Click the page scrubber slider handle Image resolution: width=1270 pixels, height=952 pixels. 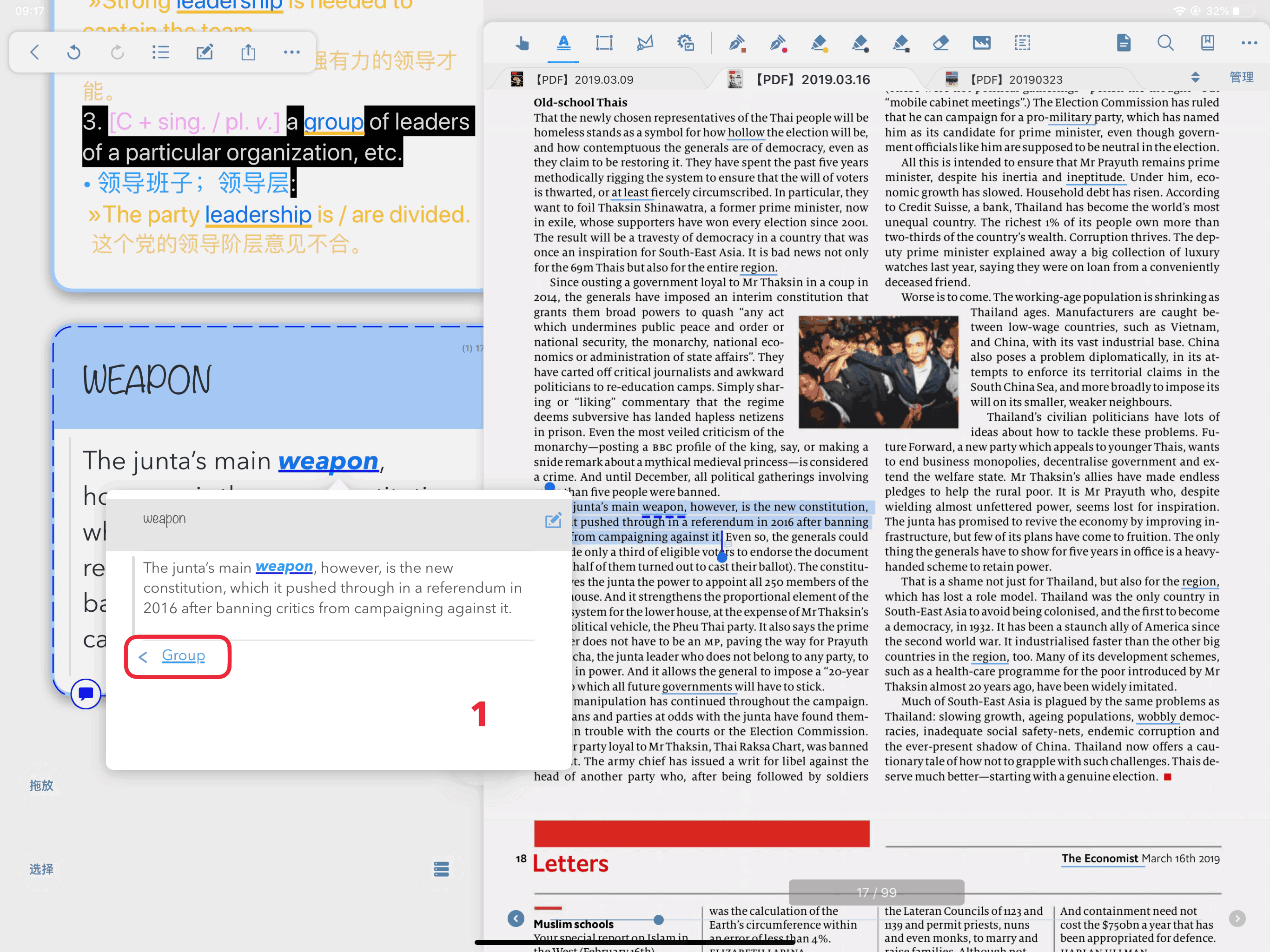click(659, 919)
